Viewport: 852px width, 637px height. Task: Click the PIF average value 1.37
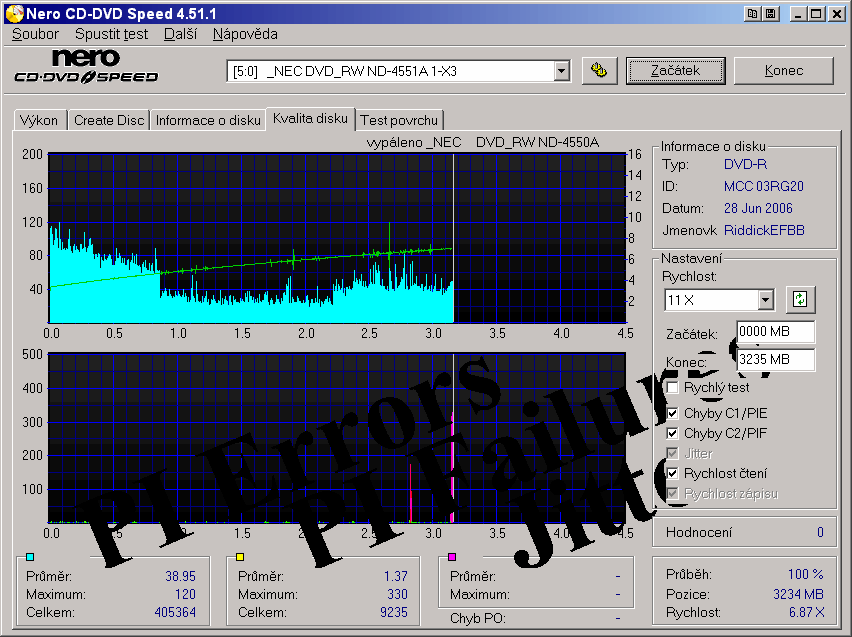(x=396, y=576)
